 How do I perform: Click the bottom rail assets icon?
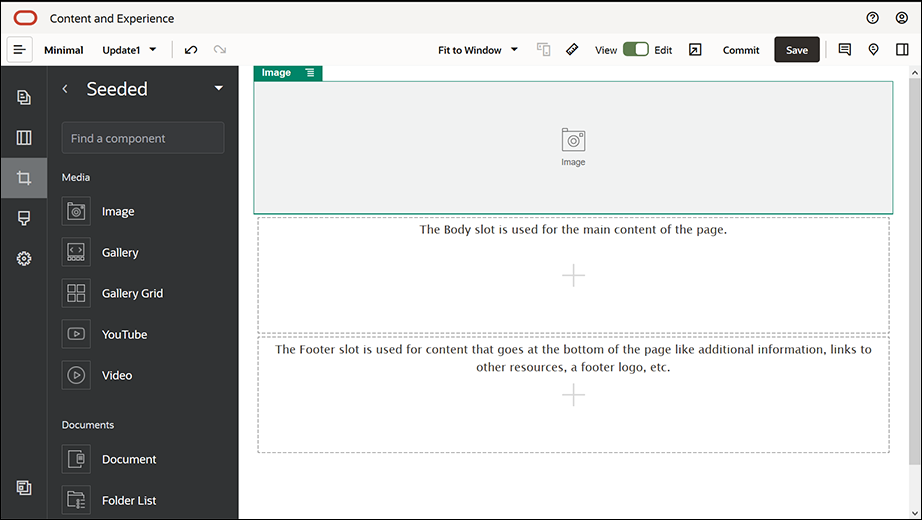24,487
